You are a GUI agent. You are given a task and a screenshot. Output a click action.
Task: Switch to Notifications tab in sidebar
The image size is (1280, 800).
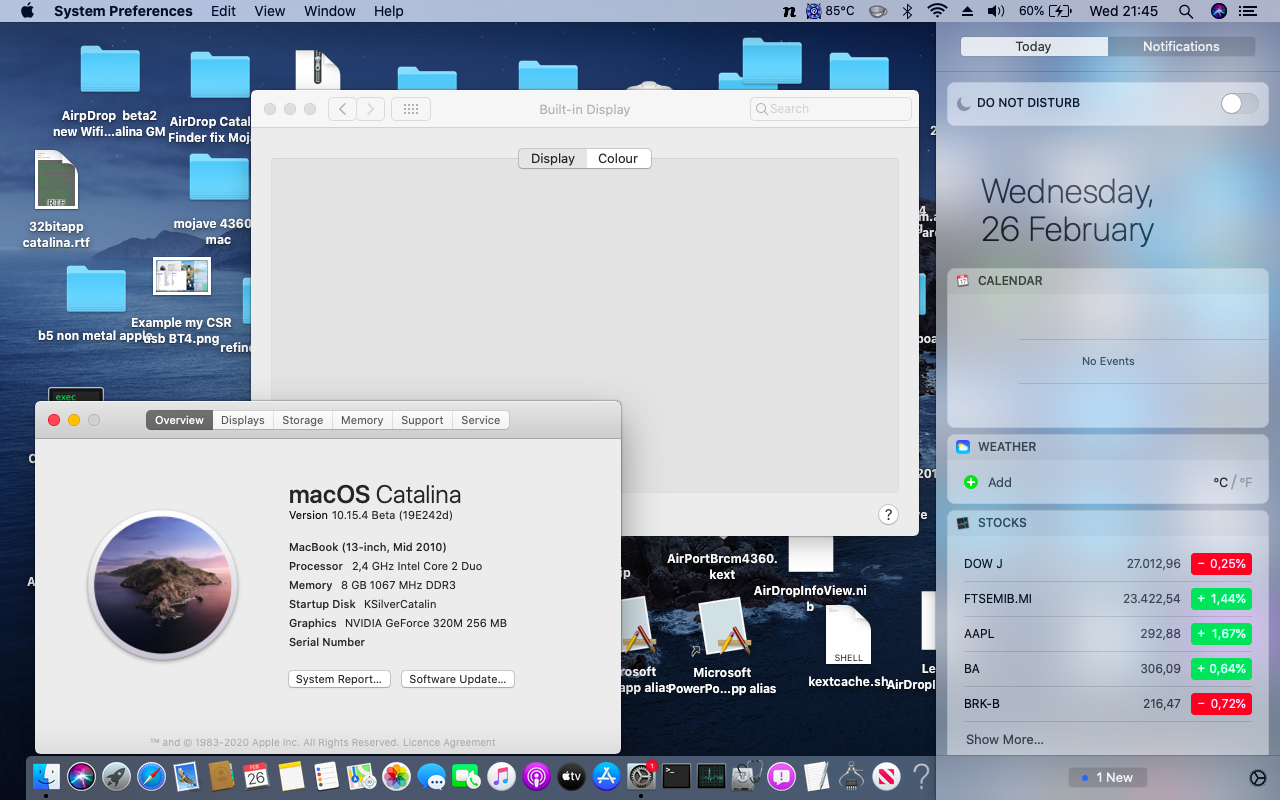click(1181, 46)
